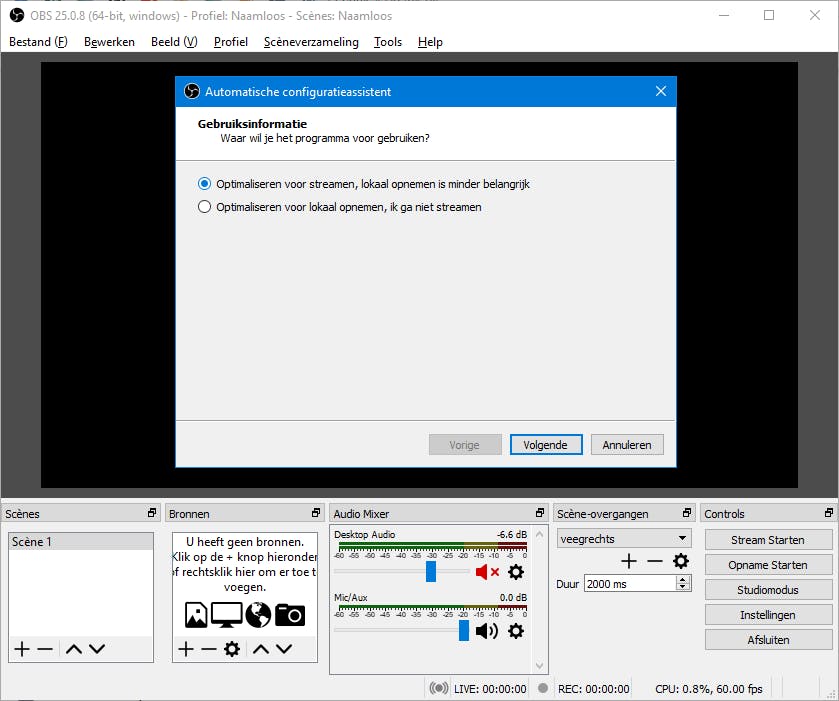The height and width of the screenshot is (701, 839).
Task: Move scene down arrow in Scènes panel
Action: point(97,649)
